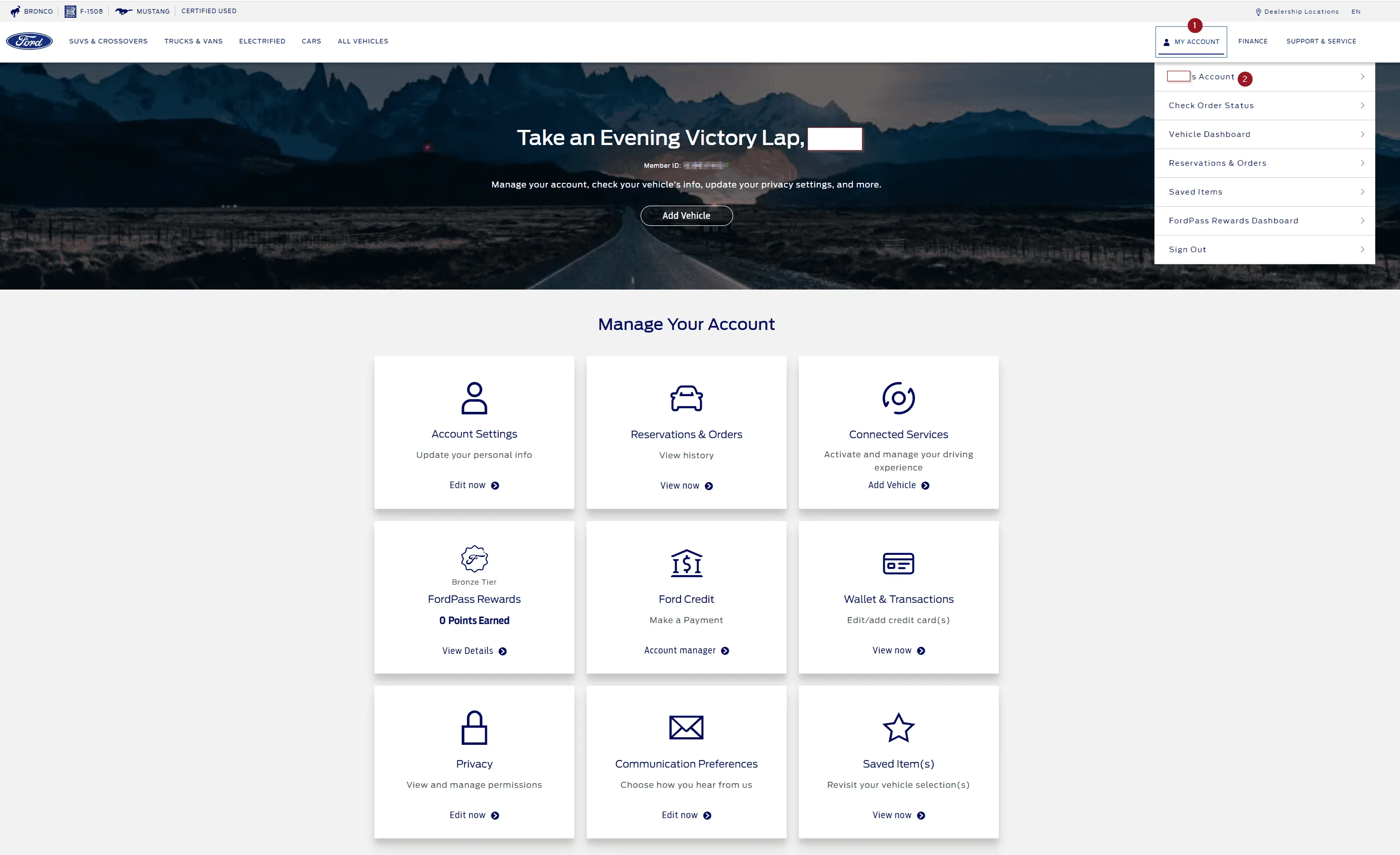Click the arrow icon beside Privacy Edit now
The image size is (1400, 855).
click(495, 816)
